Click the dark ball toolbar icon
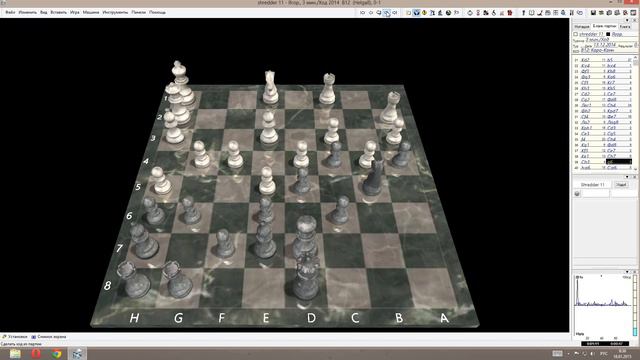Screen dimensions: 640x360 (x=448, y=13)
